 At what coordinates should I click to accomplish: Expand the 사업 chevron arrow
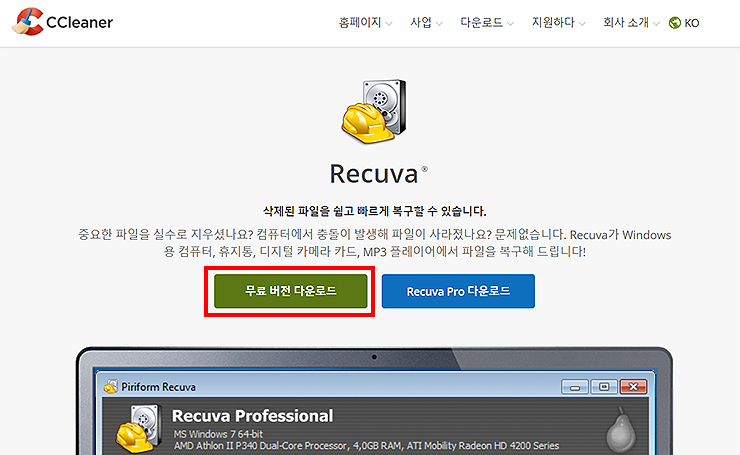[439, 24]
